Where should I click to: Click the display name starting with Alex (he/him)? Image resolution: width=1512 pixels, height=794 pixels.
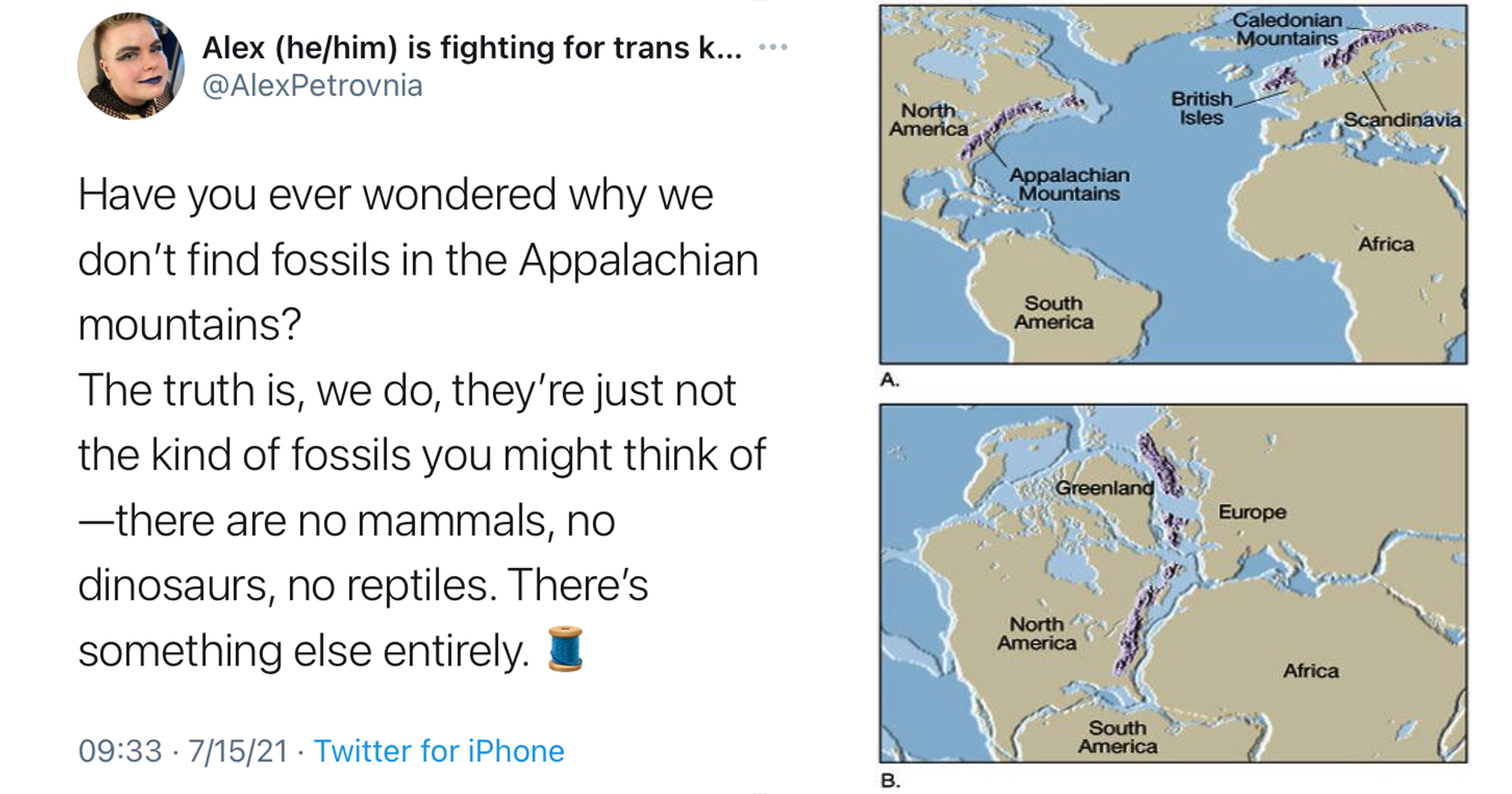472,48
